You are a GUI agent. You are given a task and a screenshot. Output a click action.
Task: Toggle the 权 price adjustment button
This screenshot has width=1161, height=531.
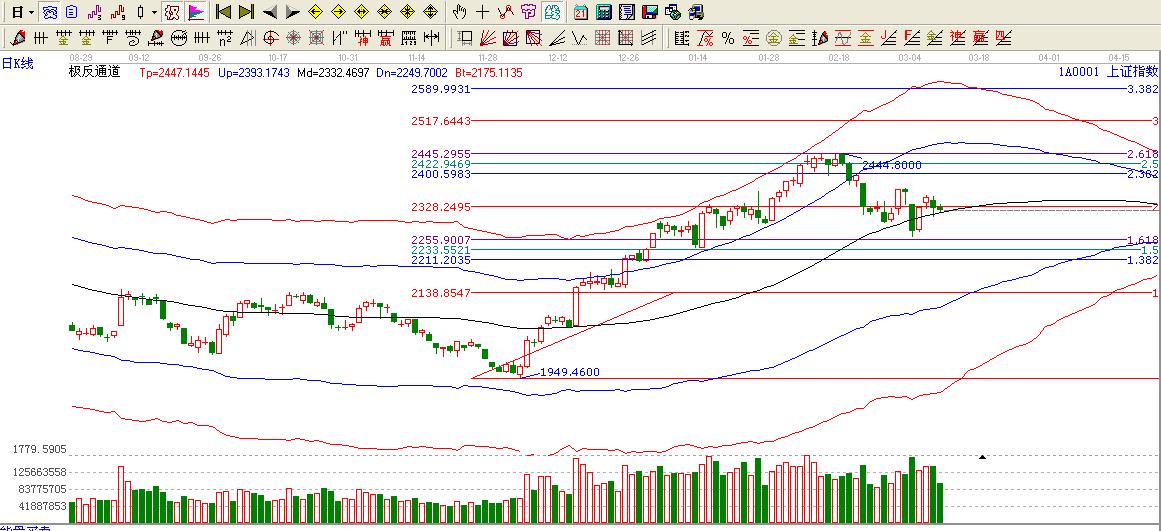click(x=172, y=12)
